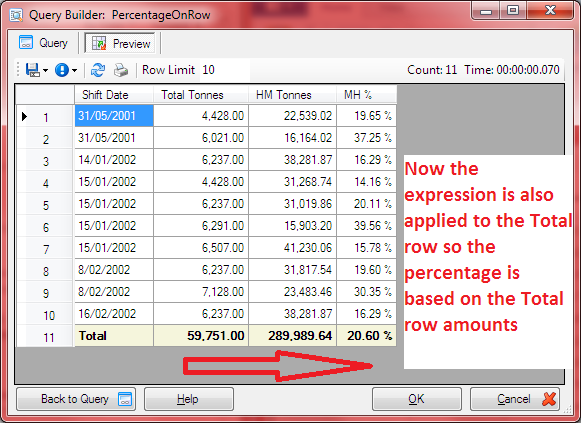The height and width of the screenshot is (423, 581).
Task: Select the 31/05/2001 cell in row 1
Action: pyautogui.click(x=114, y=116)
